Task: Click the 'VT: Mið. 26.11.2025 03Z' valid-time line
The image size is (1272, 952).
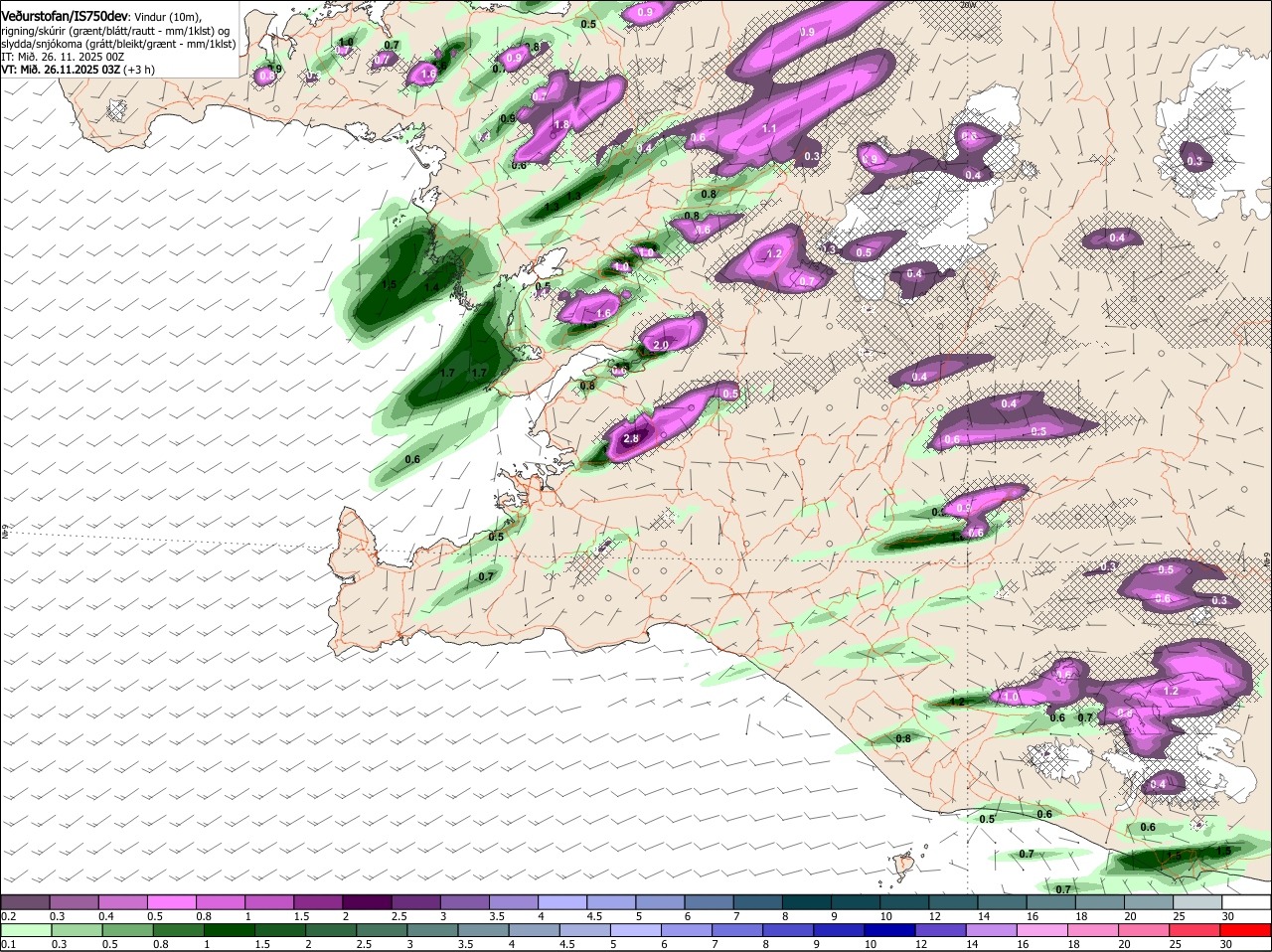Action: point(61,70)
